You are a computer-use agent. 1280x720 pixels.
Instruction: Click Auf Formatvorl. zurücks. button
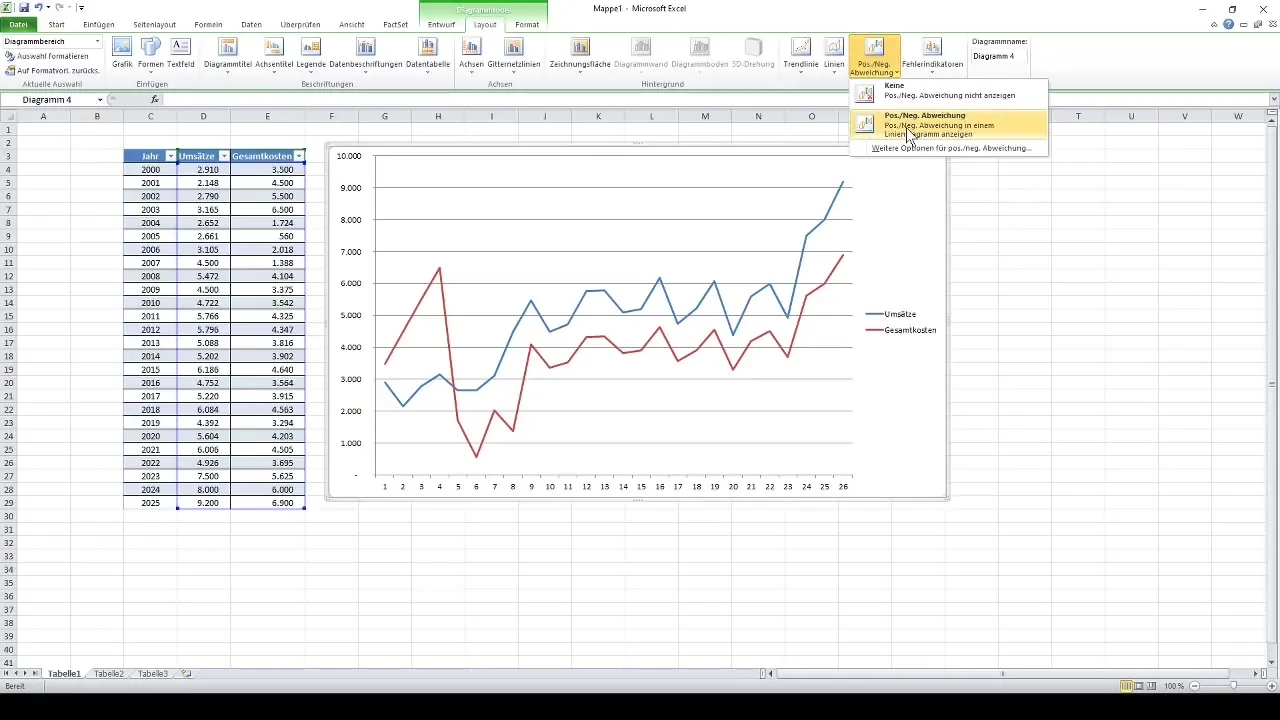51,70
